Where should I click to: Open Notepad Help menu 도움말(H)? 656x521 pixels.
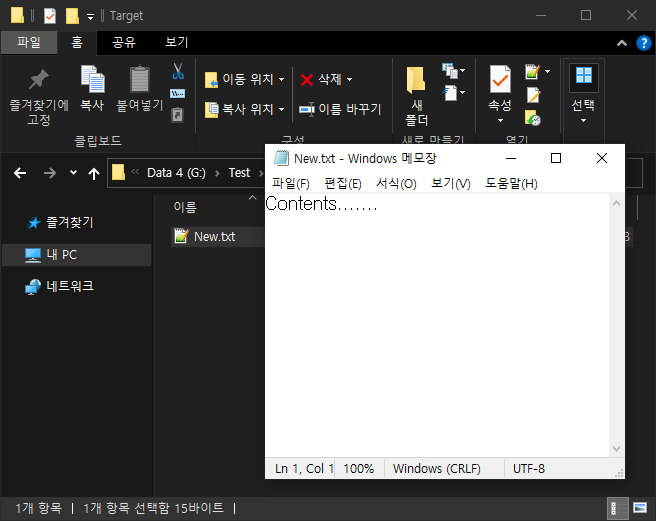[511, 183]
